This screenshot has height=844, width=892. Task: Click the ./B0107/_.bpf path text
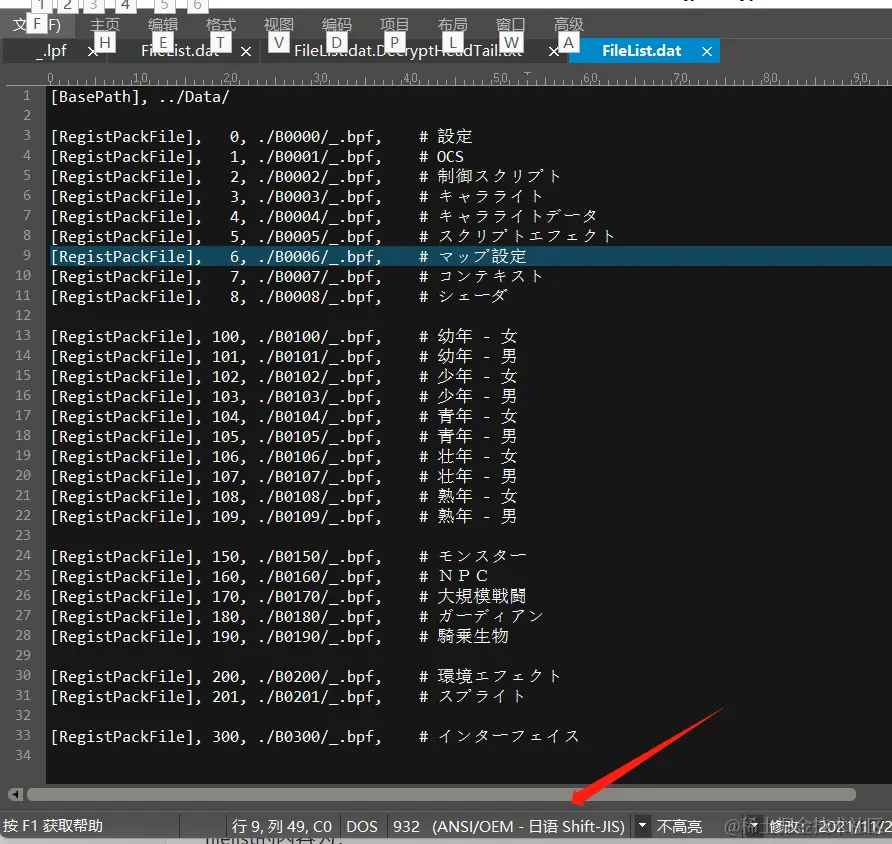click(x=320, y=477)
